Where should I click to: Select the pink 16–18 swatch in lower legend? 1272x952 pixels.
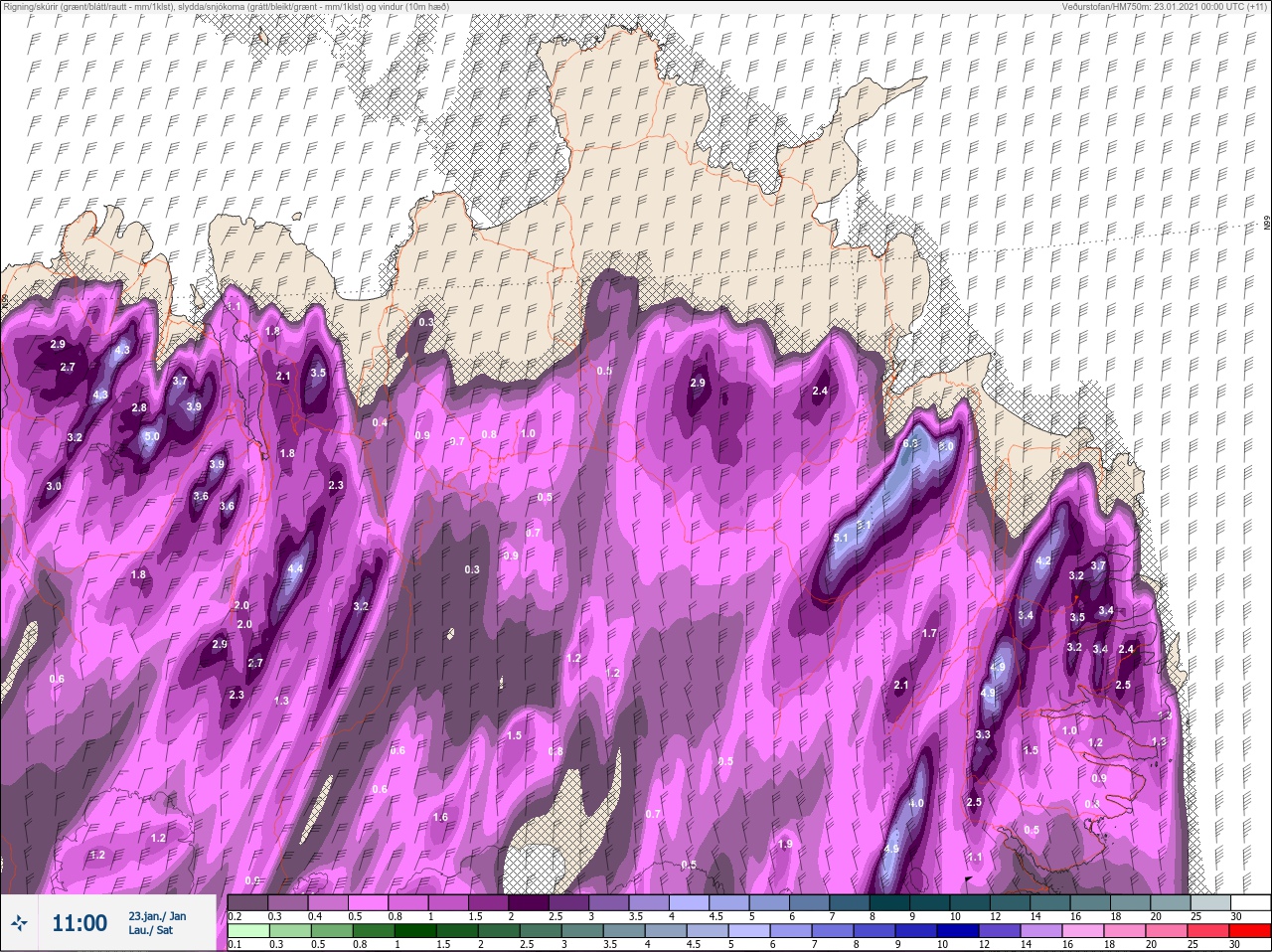point(1085,931)
